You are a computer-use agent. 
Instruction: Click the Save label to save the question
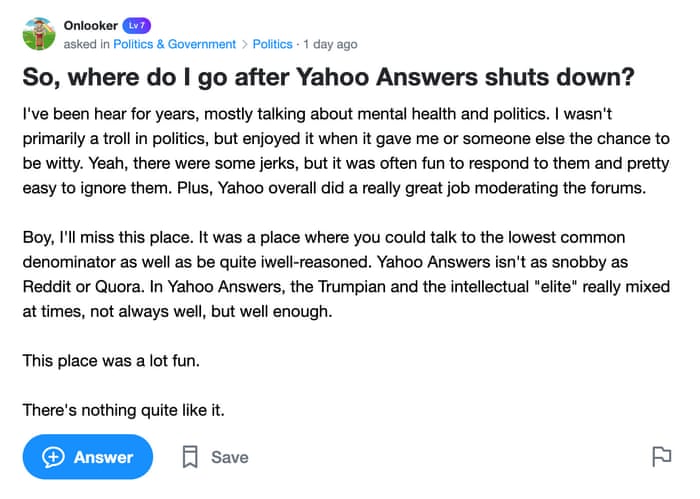coord(229,457)
